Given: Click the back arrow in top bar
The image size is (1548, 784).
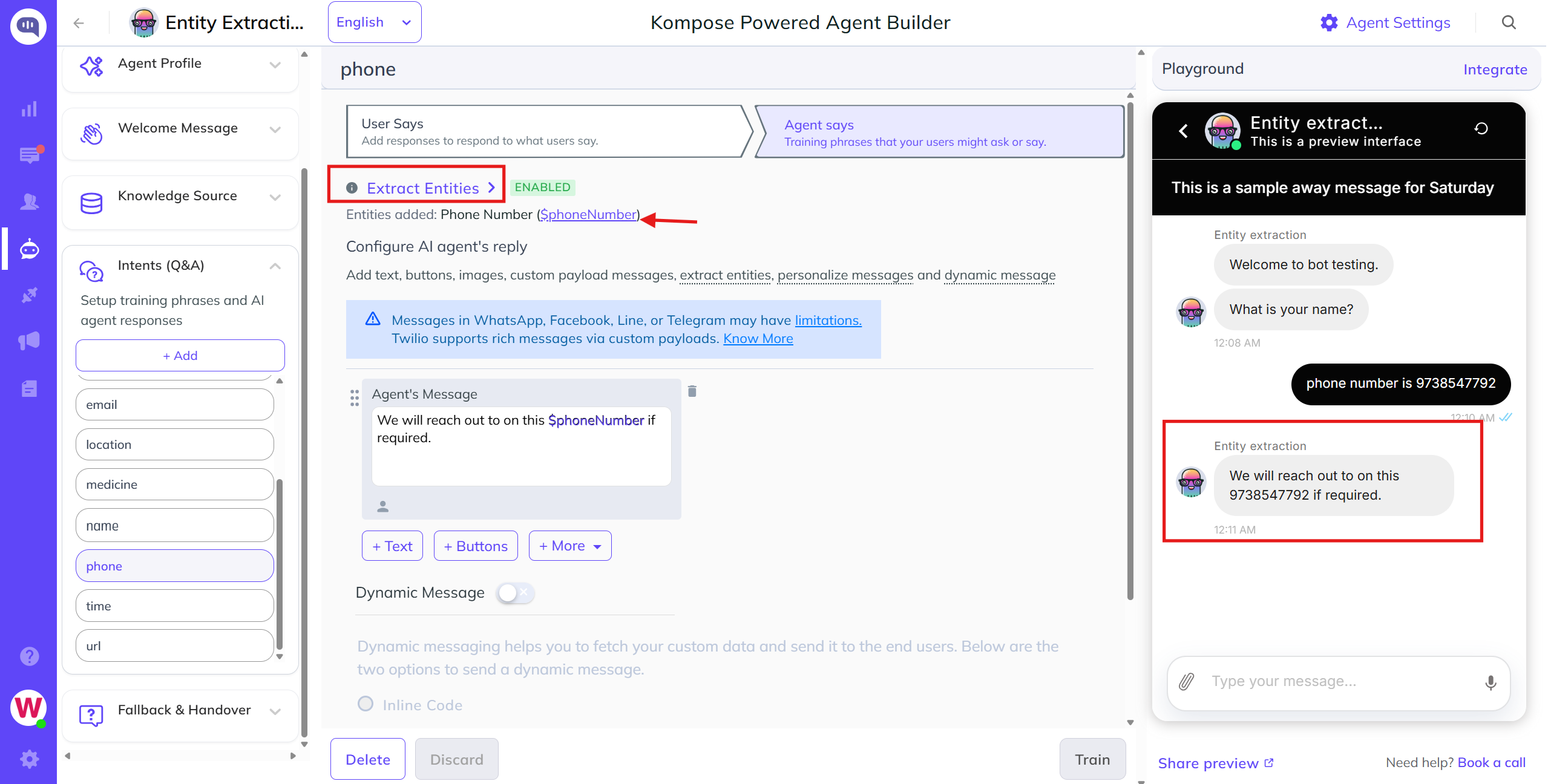Looking at the screenshot, I should click(x=79, y=23).
